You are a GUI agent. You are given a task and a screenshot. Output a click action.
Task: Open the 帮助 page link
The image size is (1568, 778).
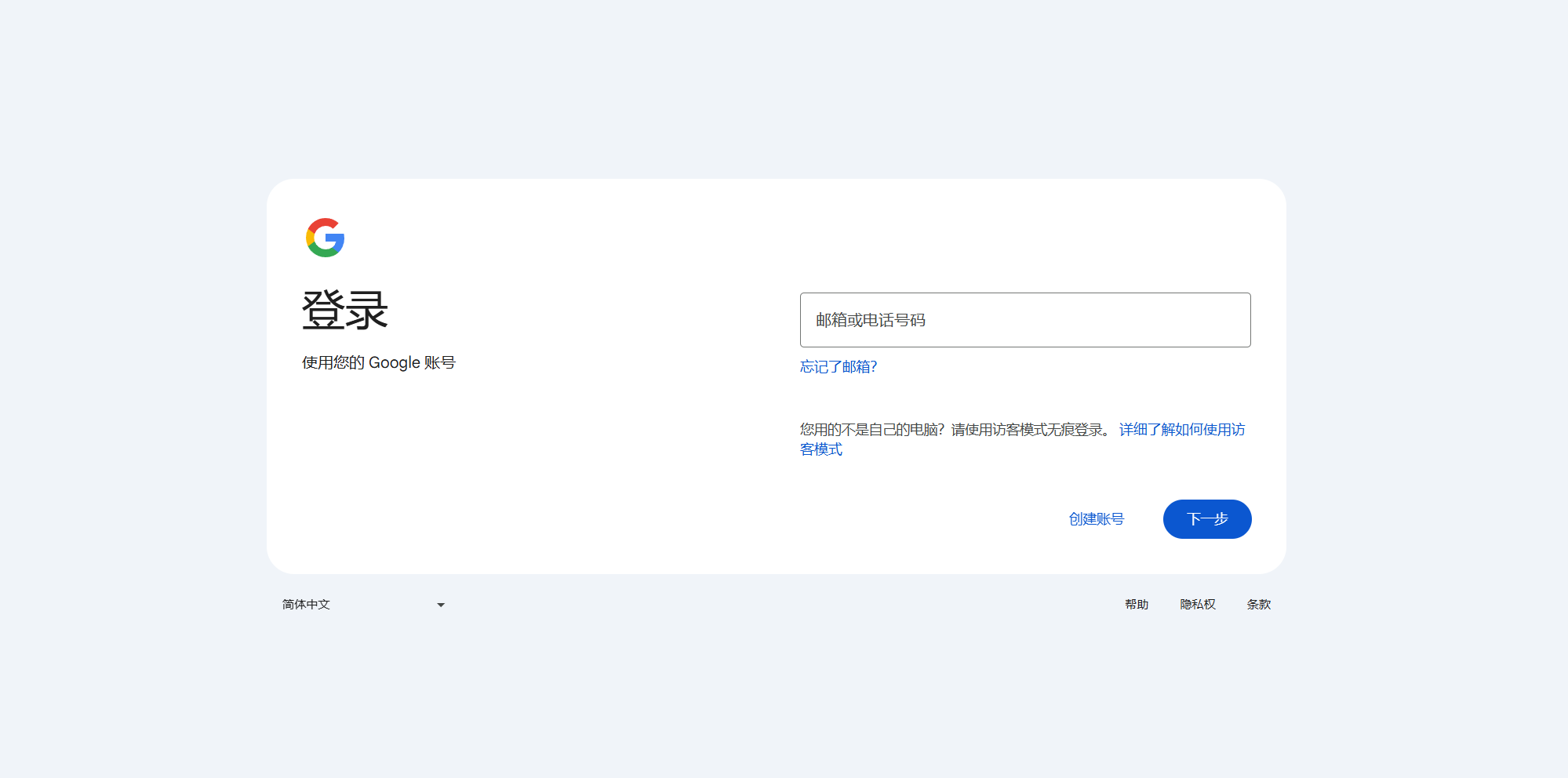pyautogui.click(x=1135, y=604)
